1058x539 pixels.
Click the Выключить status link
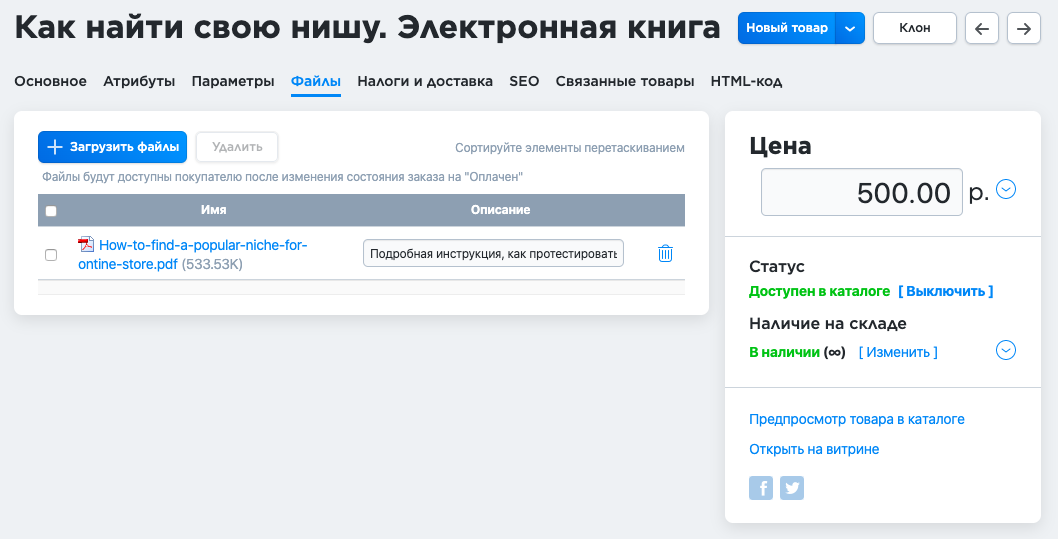pos(945,291)
